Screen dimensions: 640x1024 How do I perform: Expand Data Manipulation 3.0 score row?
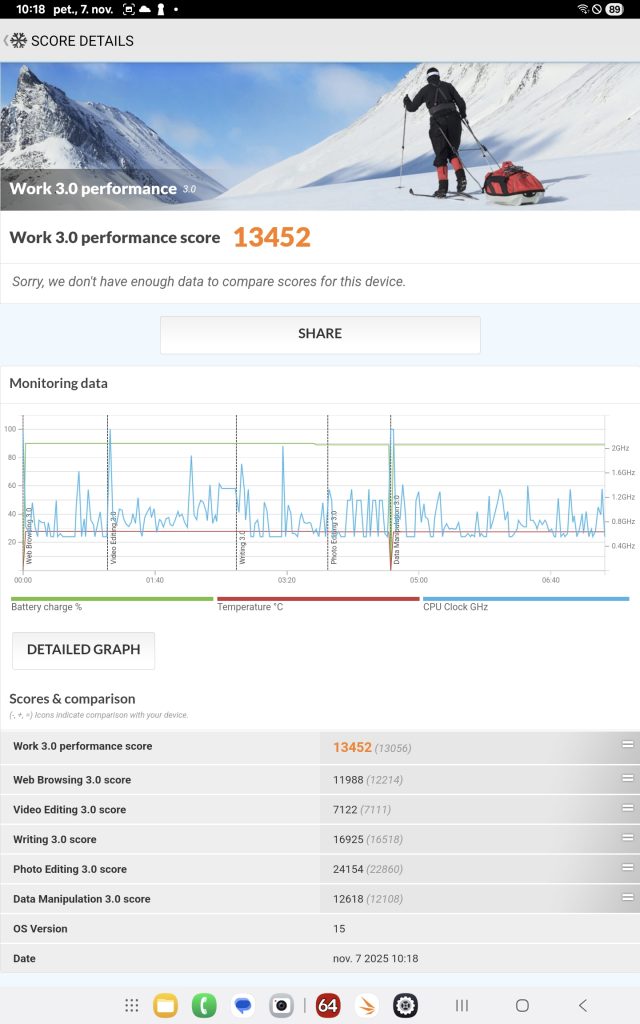(x=627, y=898)
